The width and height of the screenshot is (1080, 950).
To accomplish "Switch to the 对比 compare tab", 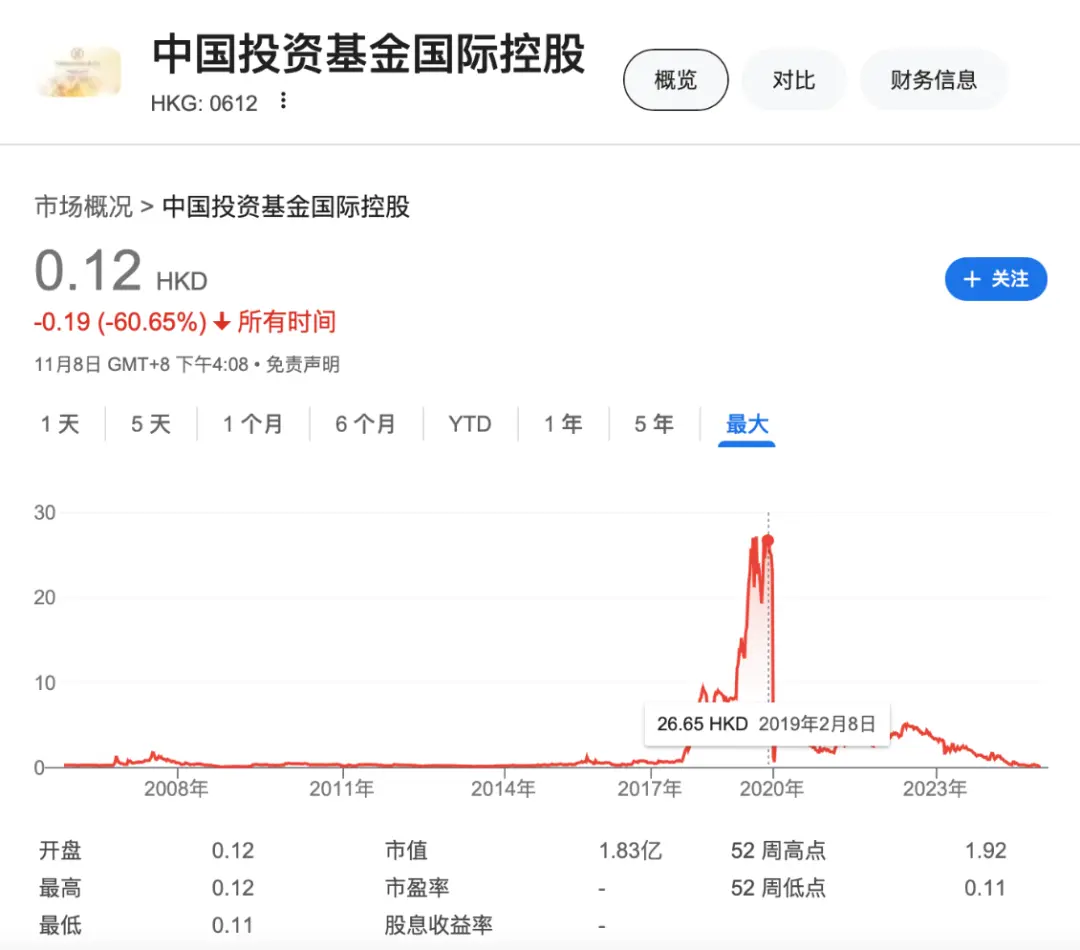I will pyautogui.click(x=794, y=80).
